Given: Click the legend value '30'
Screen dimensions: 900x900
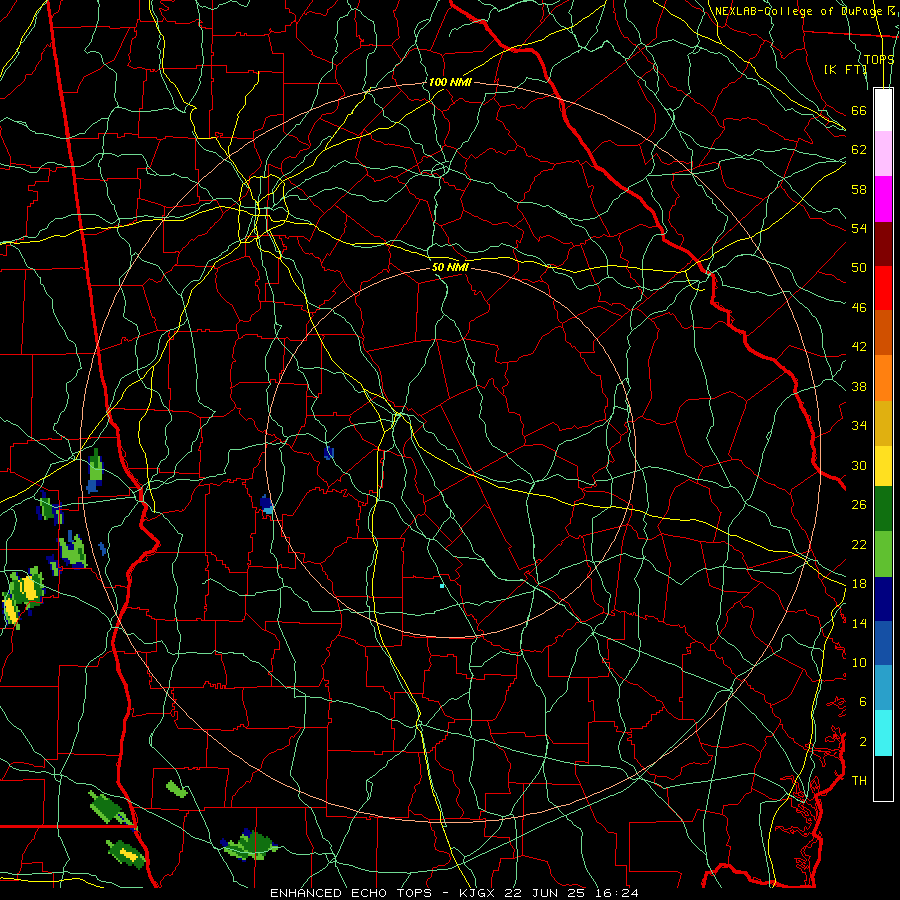Looking at the screenshot, I should click(859, 465).
